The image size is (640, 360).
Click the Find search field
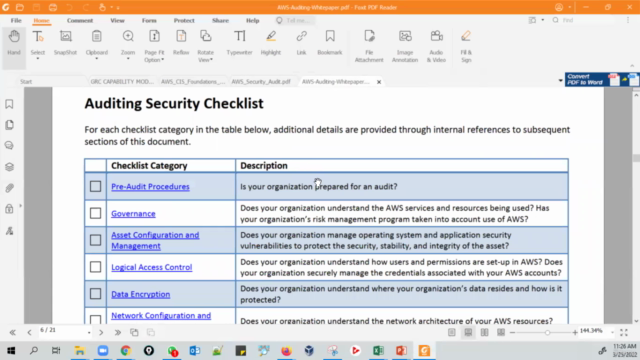(588, 20)
